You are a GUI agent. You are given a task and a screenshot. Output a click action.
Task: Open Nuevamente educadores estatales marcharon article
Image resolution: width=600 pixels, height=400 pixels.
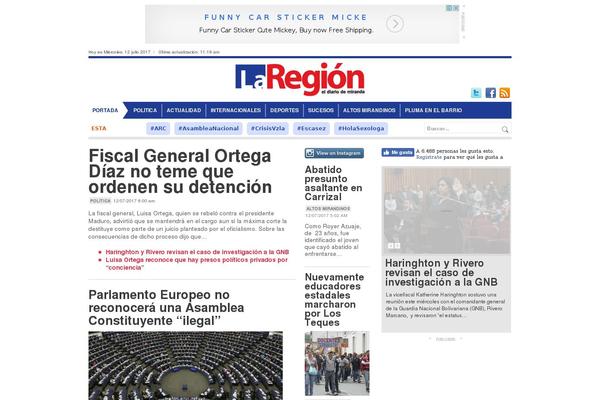click(334, 300)
